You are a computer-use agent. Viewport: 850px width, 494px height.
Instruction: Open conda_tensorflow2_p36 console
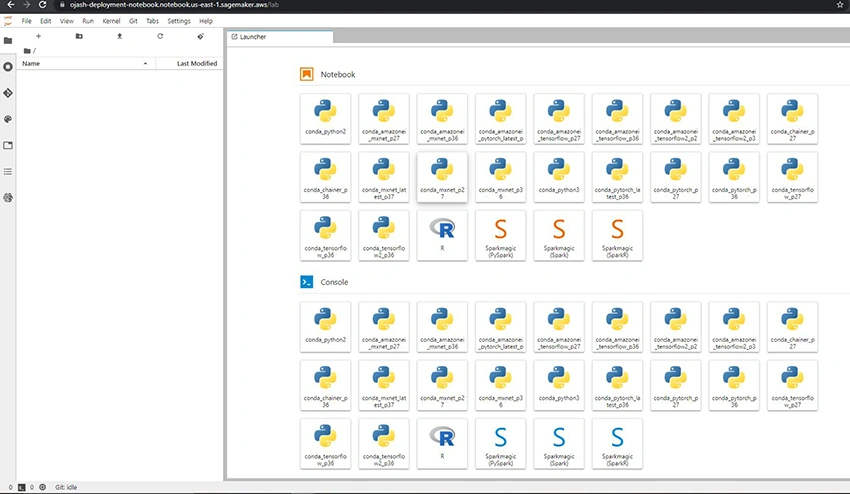pyautogui.click(x=384, y=444)
